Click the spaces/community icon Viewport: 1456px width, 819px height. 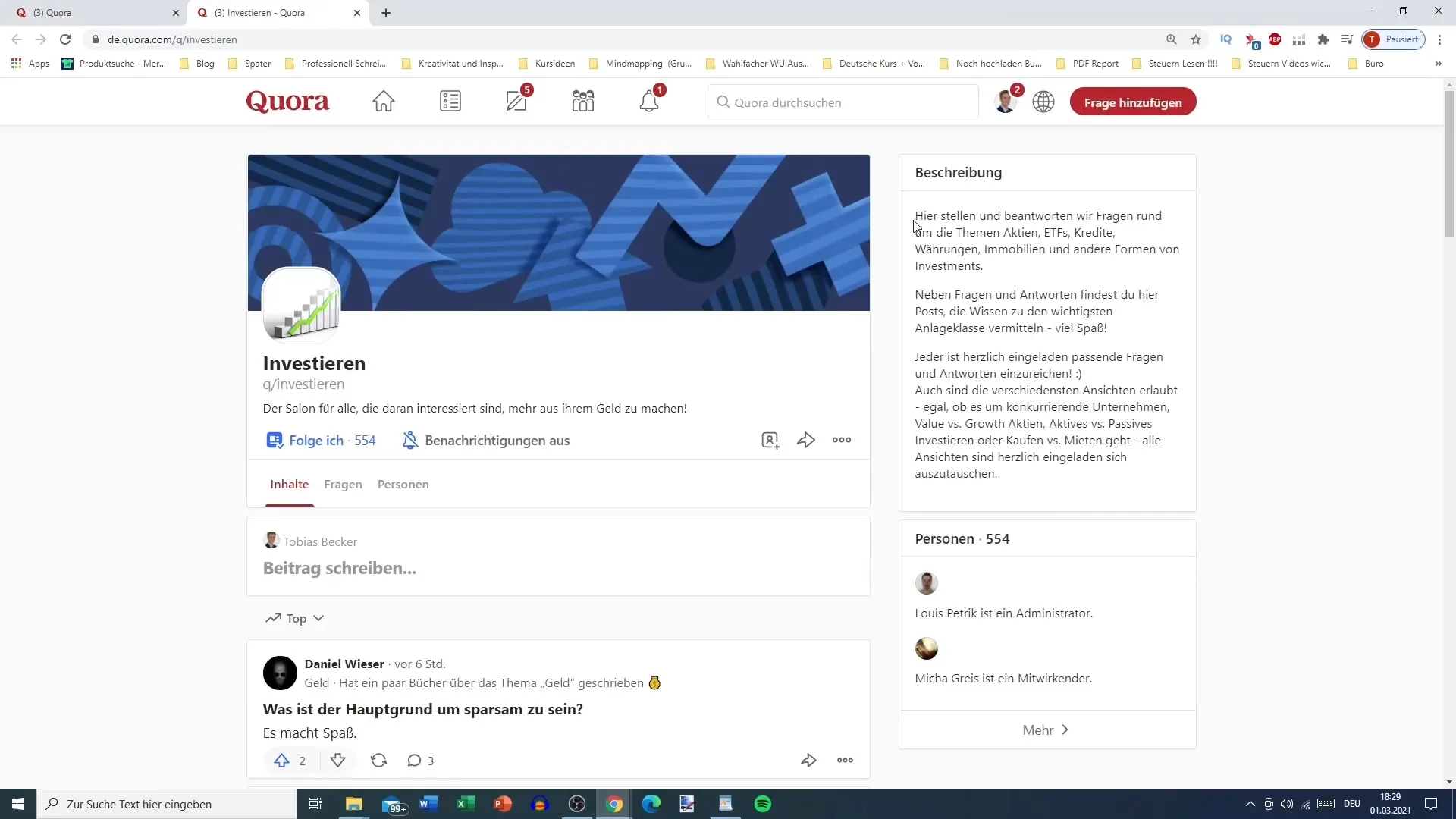coord(583,101)
